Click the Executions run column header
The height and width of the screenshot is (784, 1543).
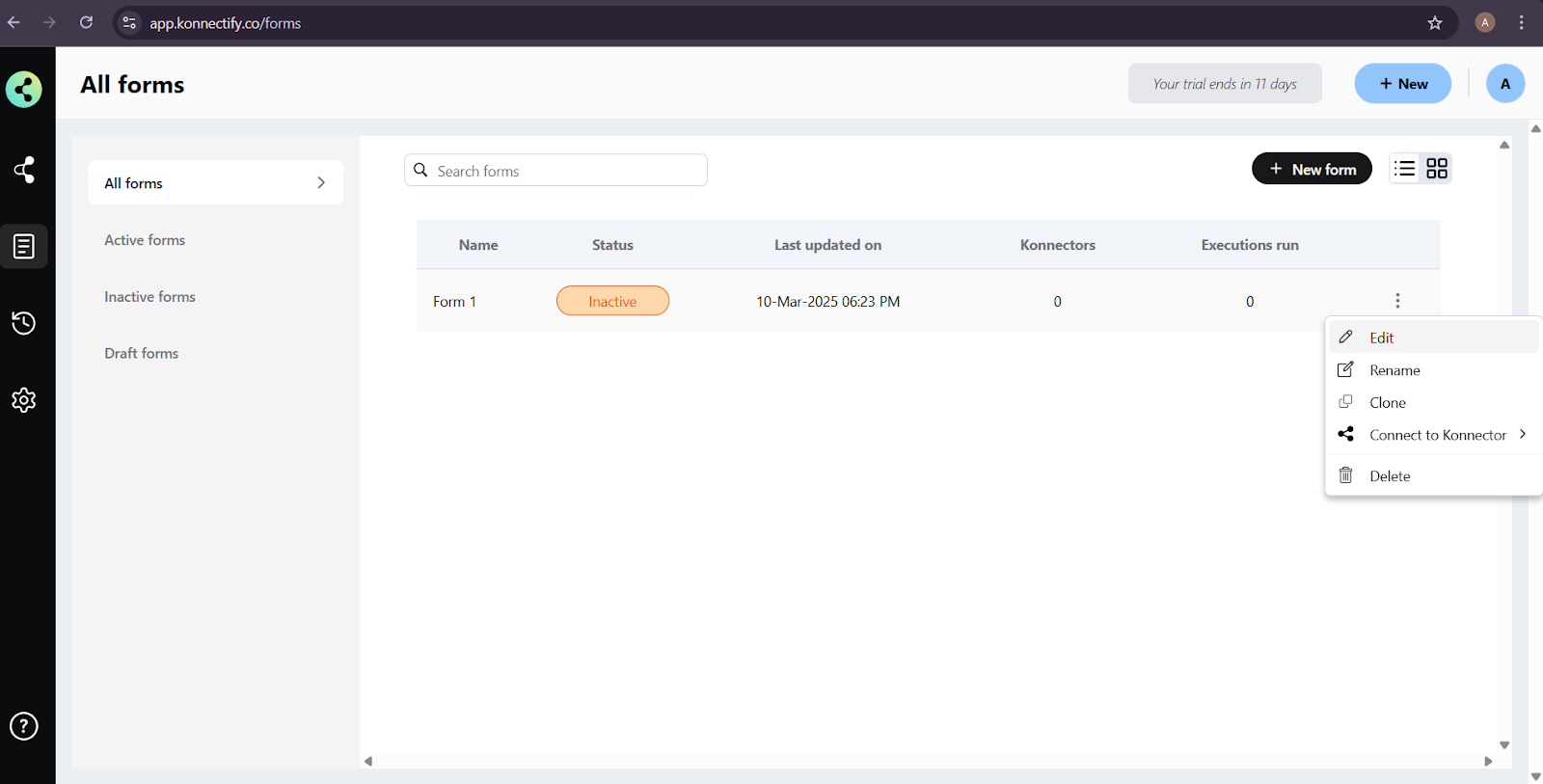click(x=1250, y=245)
